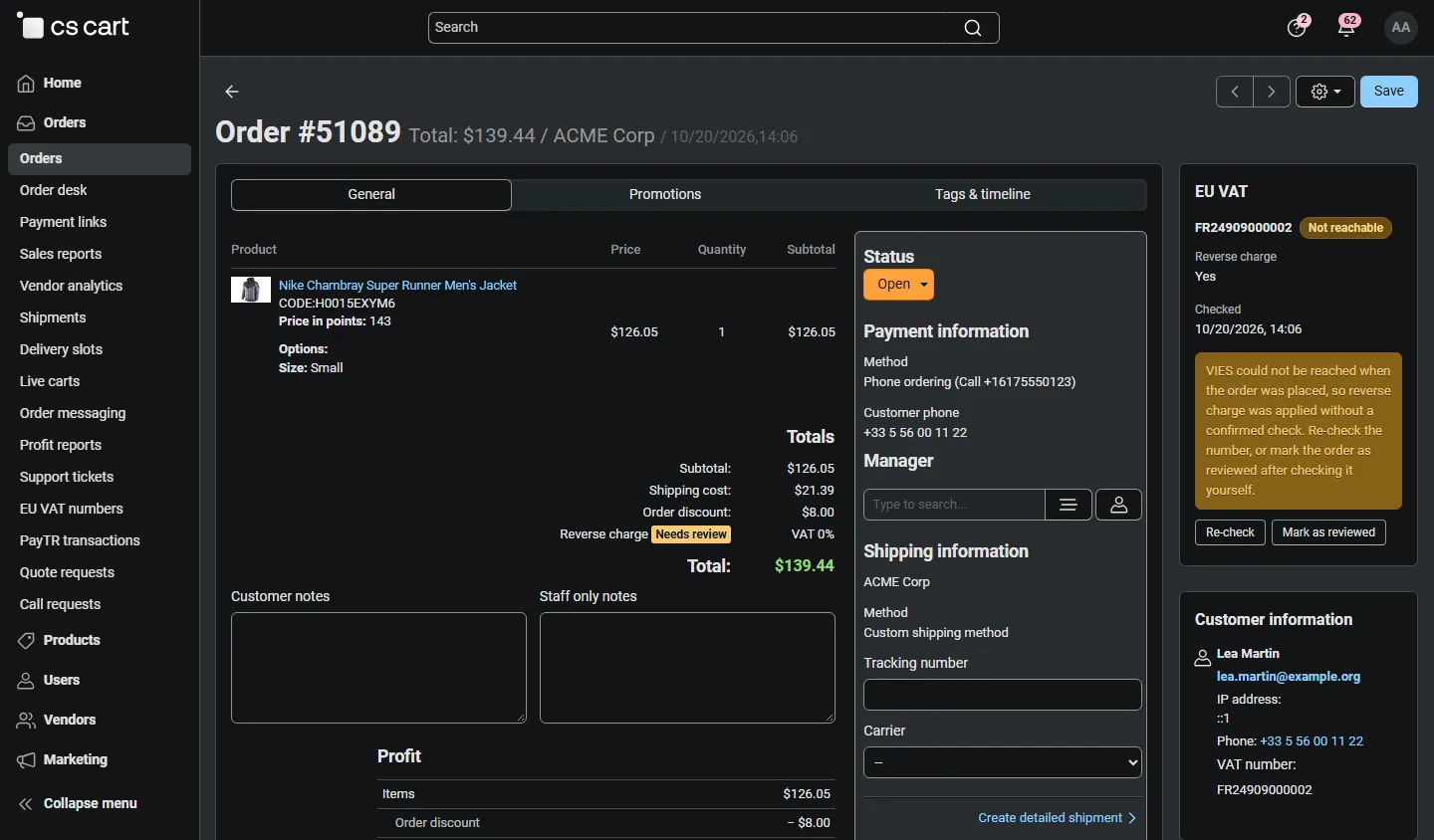The image size is (1434, 840).
Task: Click the Orders inbox icon in sidebar
Action: tap(26, 123)
